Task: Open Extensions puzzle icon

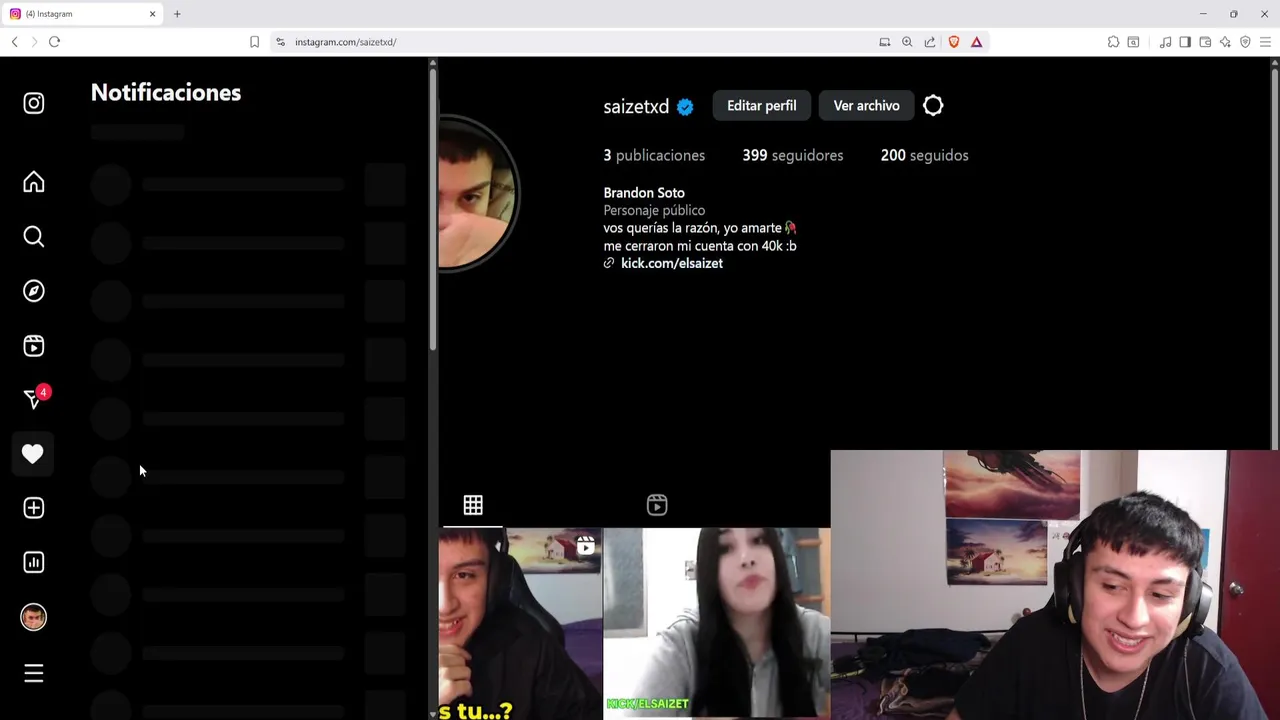Action: (1113, 42)
